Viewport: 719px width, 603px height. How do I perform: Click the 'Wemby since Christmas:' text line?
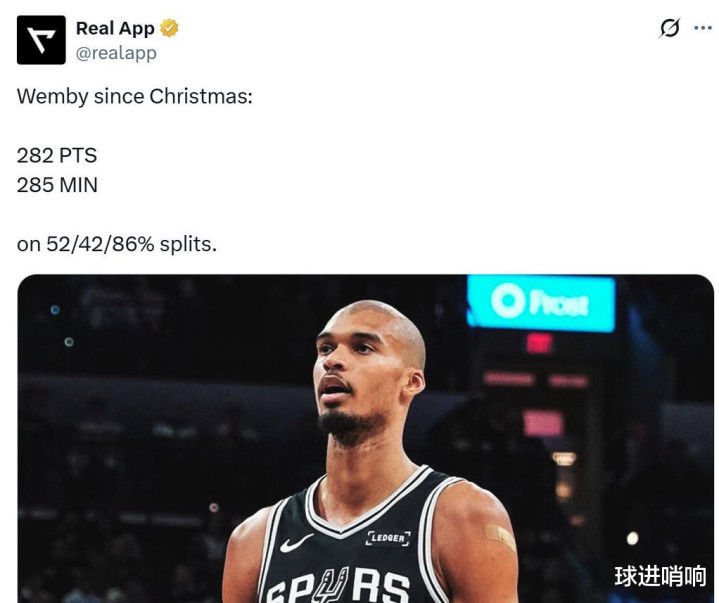point(135,96)
